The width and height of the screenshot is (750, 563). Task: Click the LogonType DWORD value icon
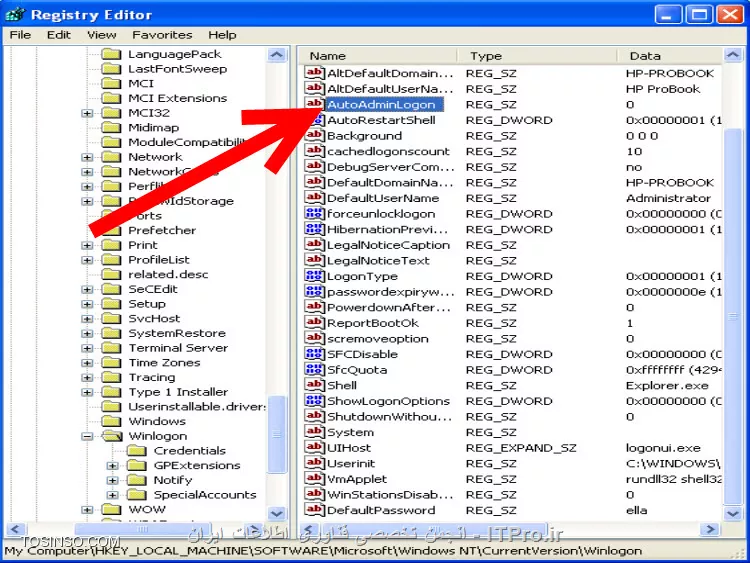pos(314,276)
